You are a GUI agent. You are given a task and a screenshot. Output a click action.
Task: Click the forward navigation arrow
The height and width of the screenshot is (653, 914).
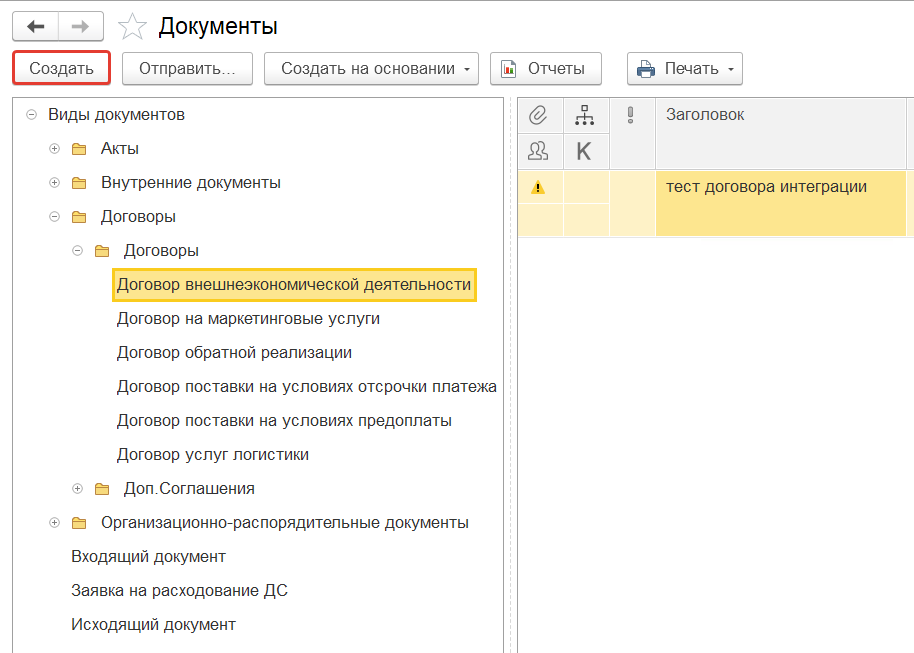pos(81,26)
